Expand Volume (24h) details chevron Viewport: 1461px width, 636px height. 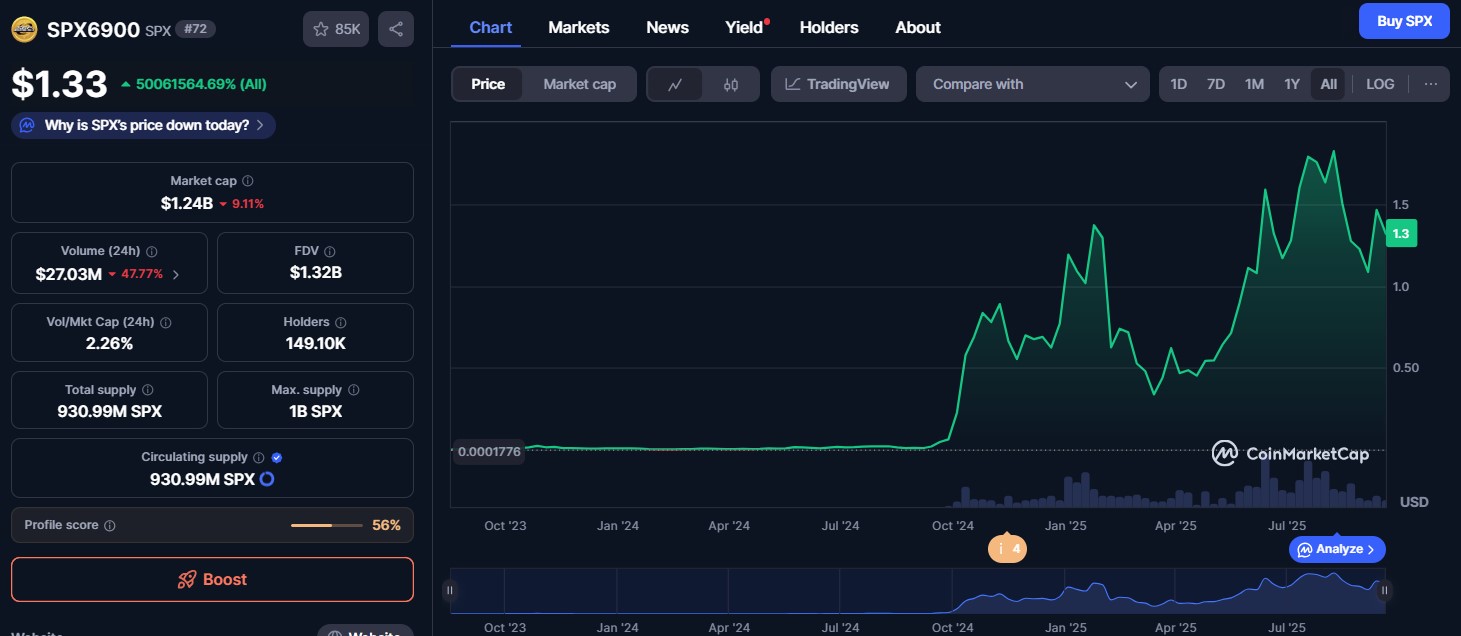point(176,274)
